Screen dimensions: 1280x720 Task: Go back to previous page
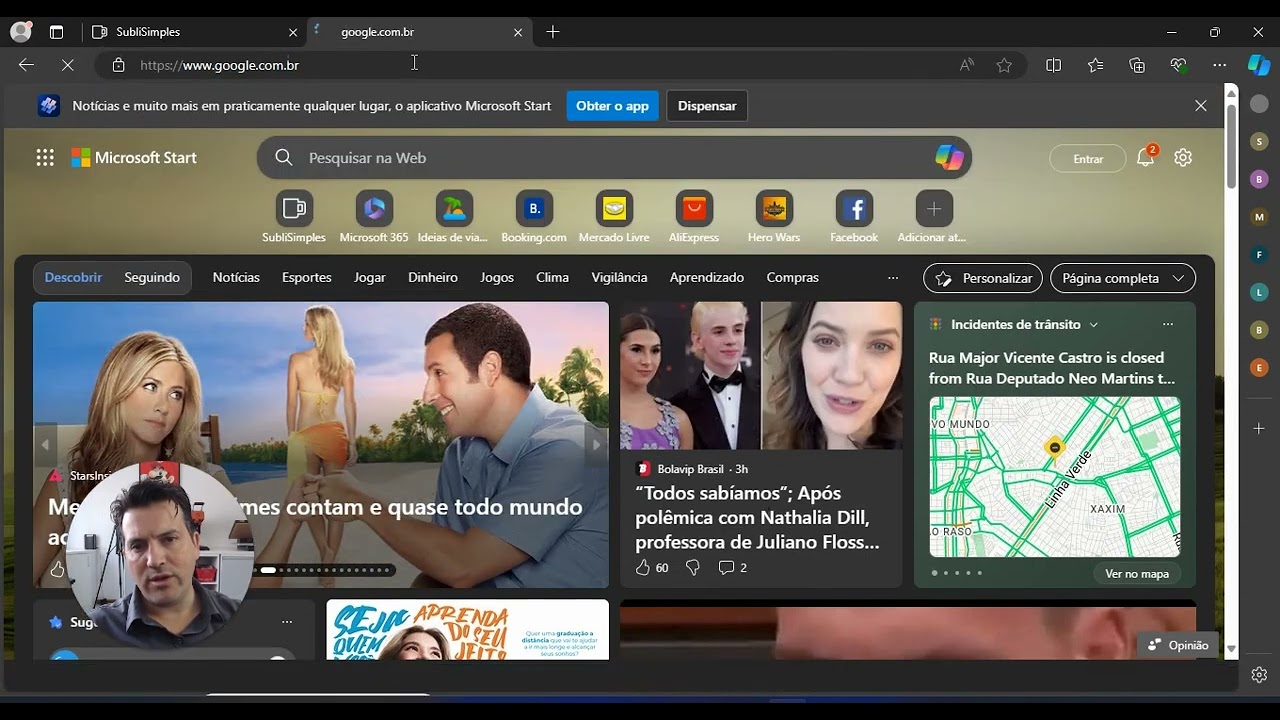26,65
